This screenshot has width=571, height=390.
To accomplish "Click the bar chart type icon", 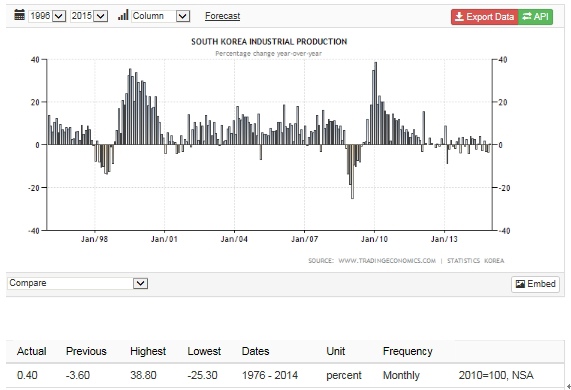I will point(123,15).
